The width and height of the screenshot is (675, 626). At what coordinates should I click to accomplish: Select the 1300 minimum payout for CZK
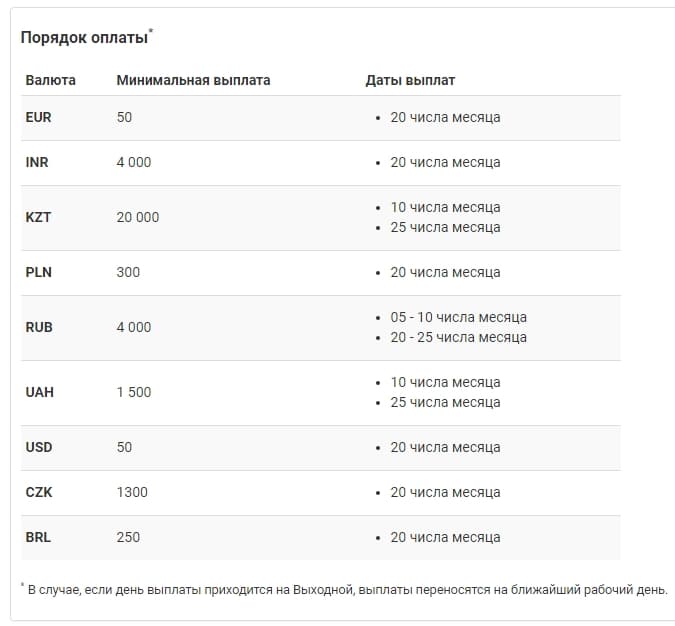point(132,492)
